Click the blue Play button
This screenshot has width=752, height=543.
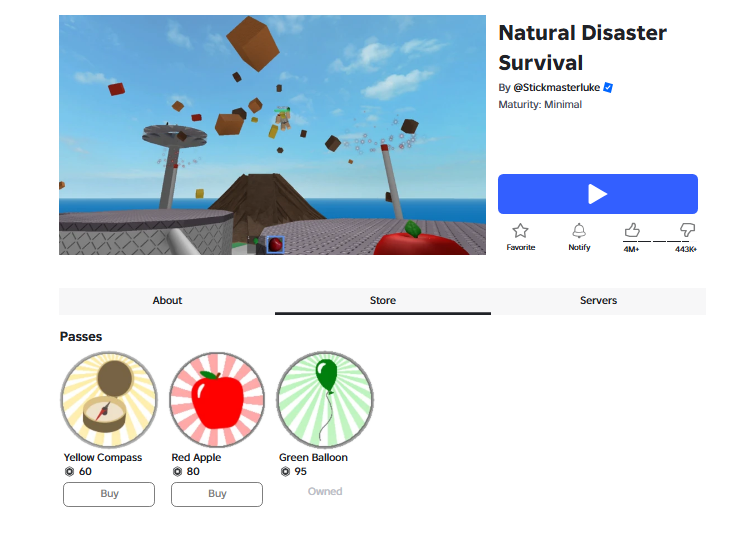click(x=598, y=194)
